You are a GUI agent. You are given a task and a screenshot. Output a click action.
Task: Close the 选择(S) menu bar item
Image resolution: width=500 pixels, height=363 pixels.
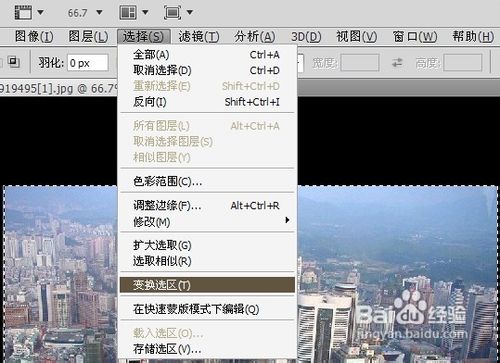[144, 36]
